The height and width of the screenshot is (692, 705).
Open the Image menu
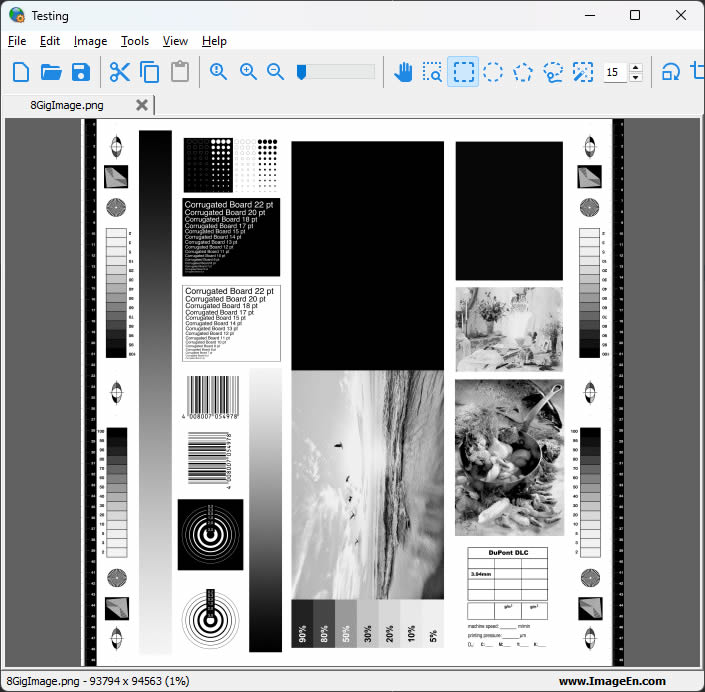click(x=90, y=41)
